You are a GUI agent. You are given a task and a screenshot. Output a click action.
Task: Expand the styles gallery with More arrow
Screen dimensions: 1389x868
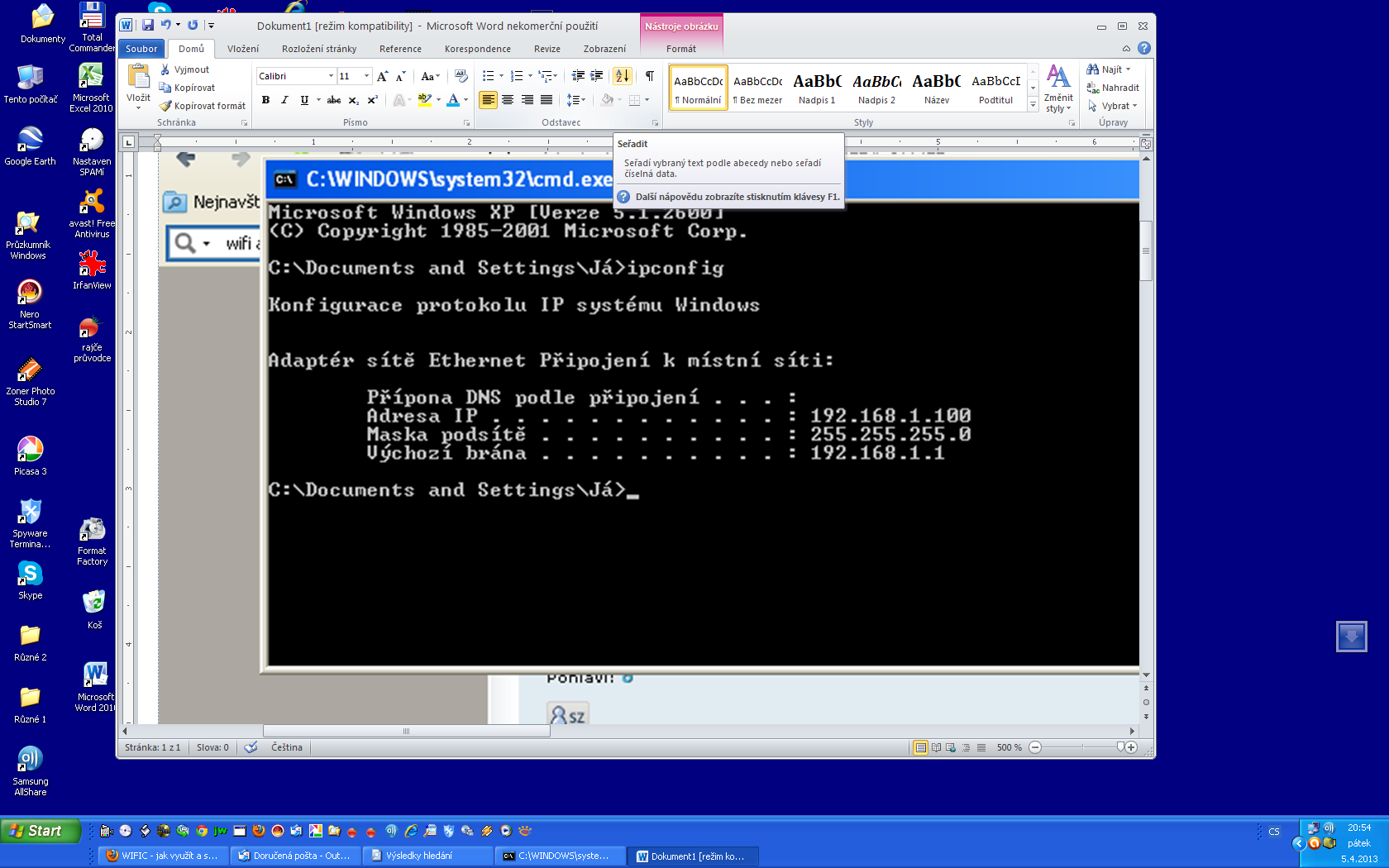(1033, 106)
